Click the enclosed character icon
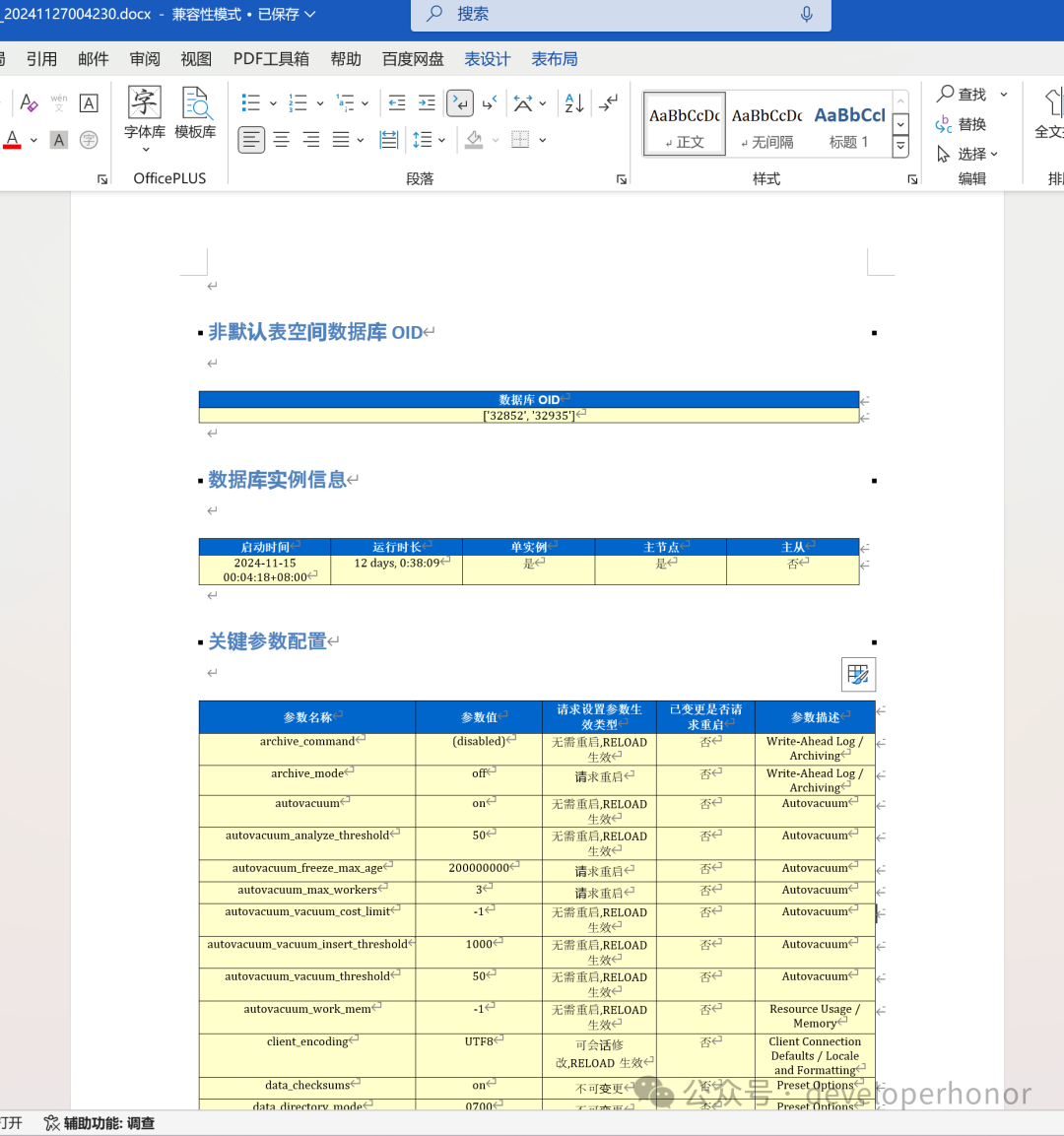 (x=89, y=140)
